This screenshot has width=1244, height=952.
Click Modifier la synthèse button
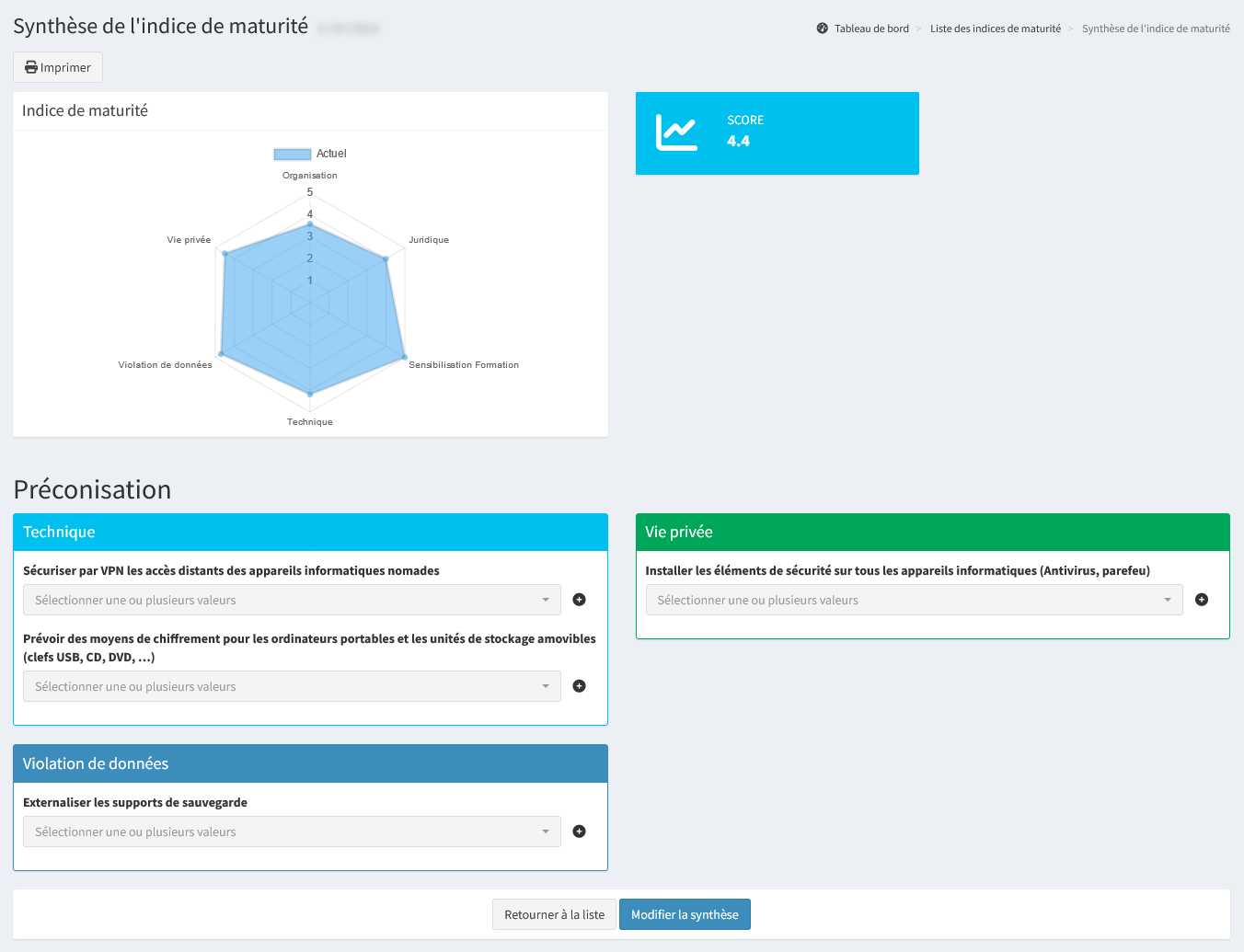(685, 914)
